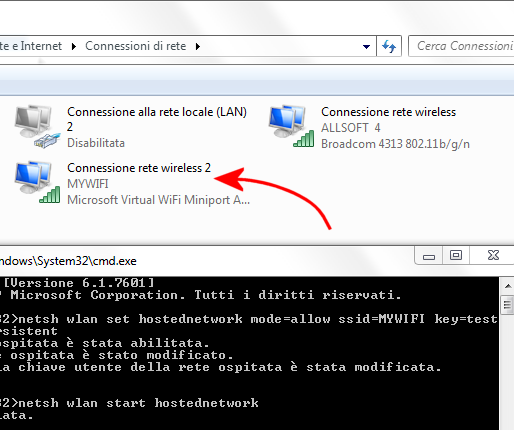Click the 'Versione 6.1.7601' line in cmd
This screenshot has width=514, height=430.
click(x=77, y=283)
